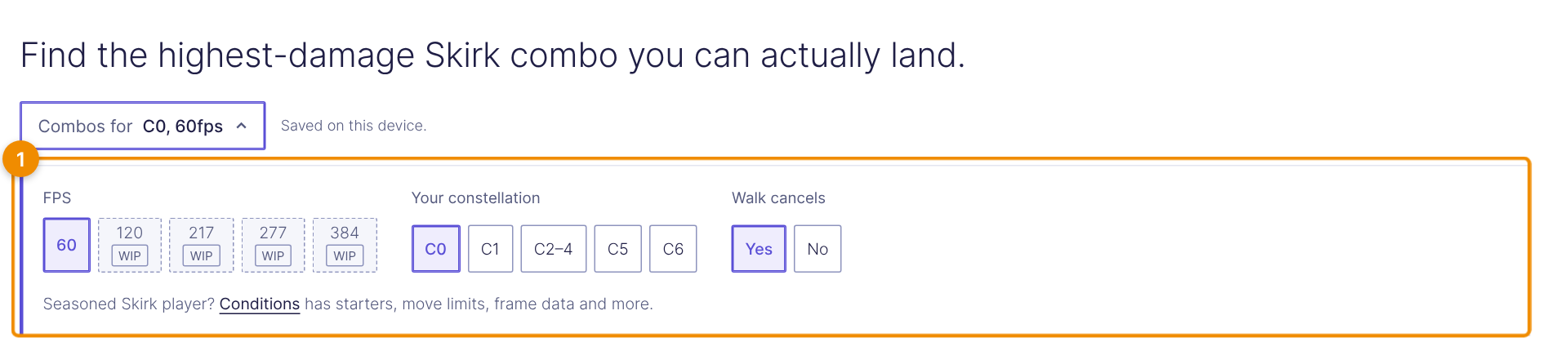Click the Saved on this device text
Viewport: 1568px width, 364px height.
coord(354,126)
